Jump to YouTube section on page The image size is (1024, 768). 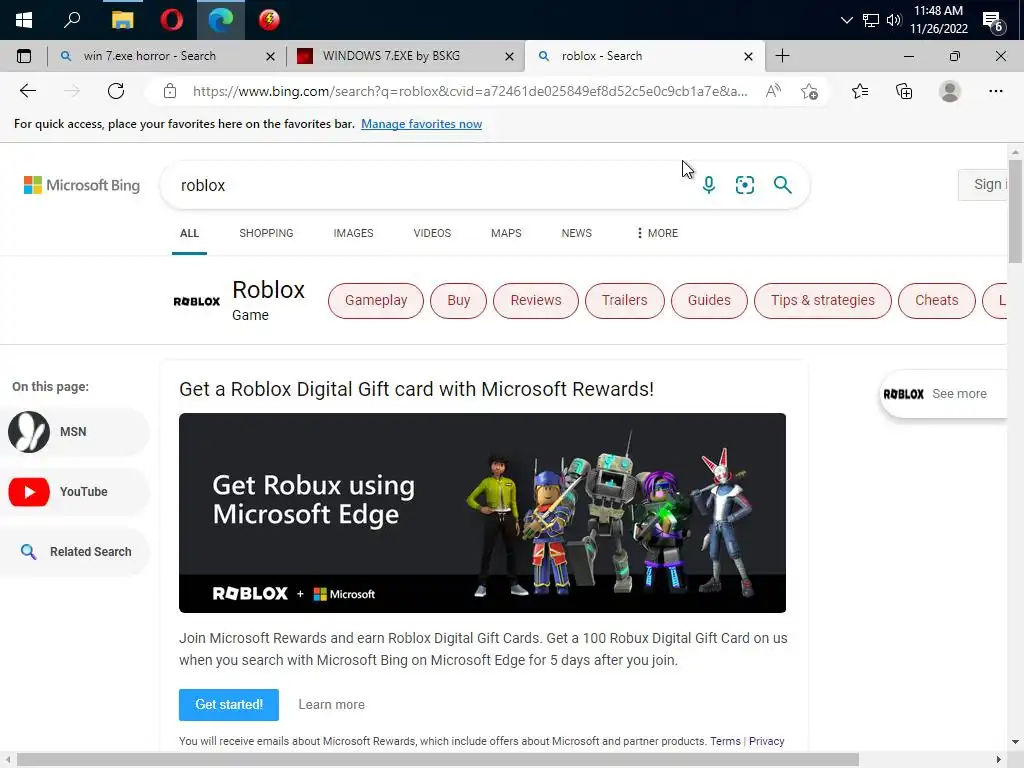coord(75,492)
